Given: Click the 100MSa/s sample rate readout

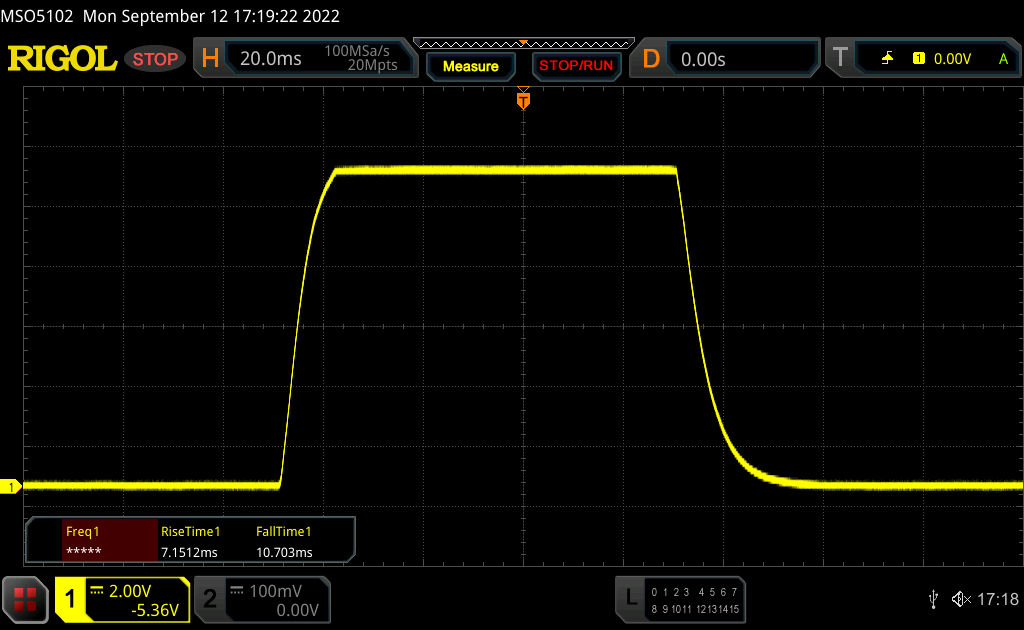Looking at the screenshot, I should 357,51.
